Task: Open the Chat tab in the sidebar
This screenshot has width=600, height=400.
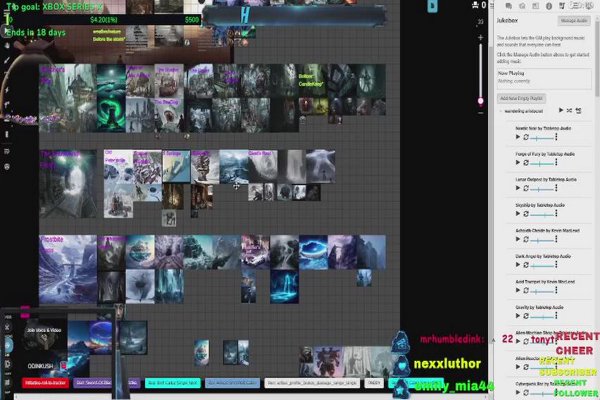Action: point(509,6)
